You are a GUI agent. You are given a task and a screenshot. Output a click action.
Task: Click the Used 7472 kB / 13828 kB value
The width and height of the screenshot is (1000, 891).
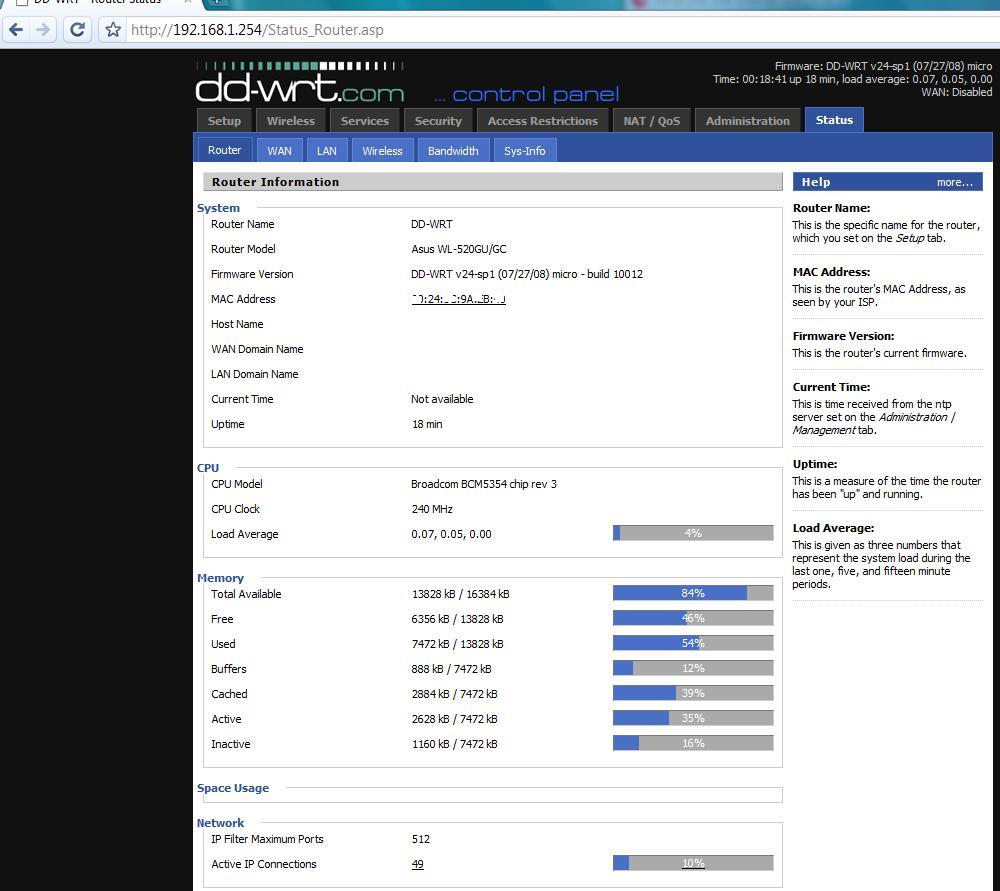tap(457, 644)
